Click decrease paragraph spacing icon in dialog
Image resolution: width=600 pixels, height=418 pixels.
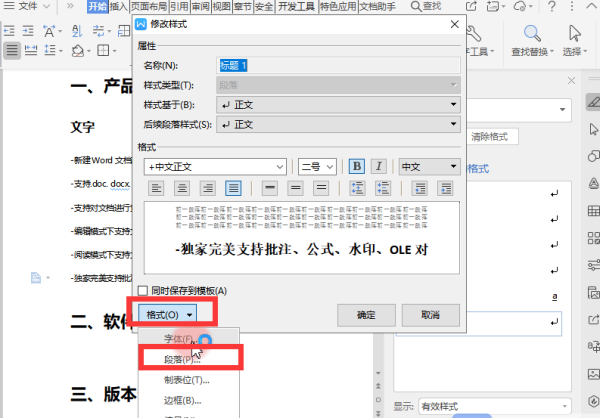click(383, 188)
